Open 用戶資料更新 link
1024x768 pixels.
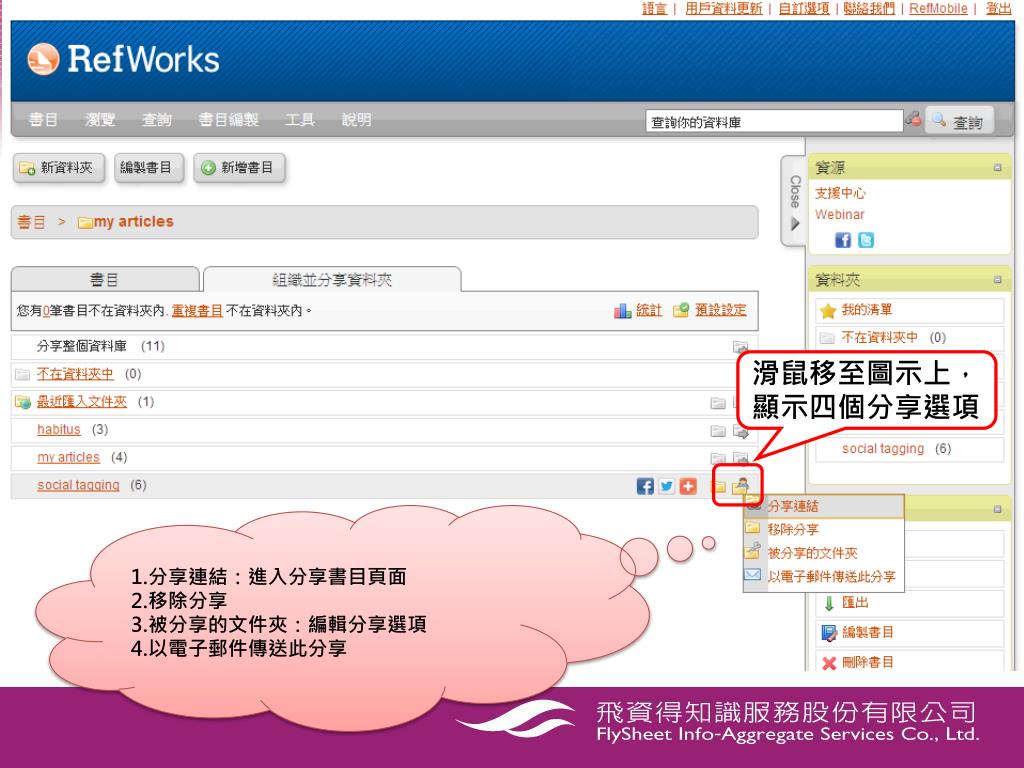click(x=724, y=8)
